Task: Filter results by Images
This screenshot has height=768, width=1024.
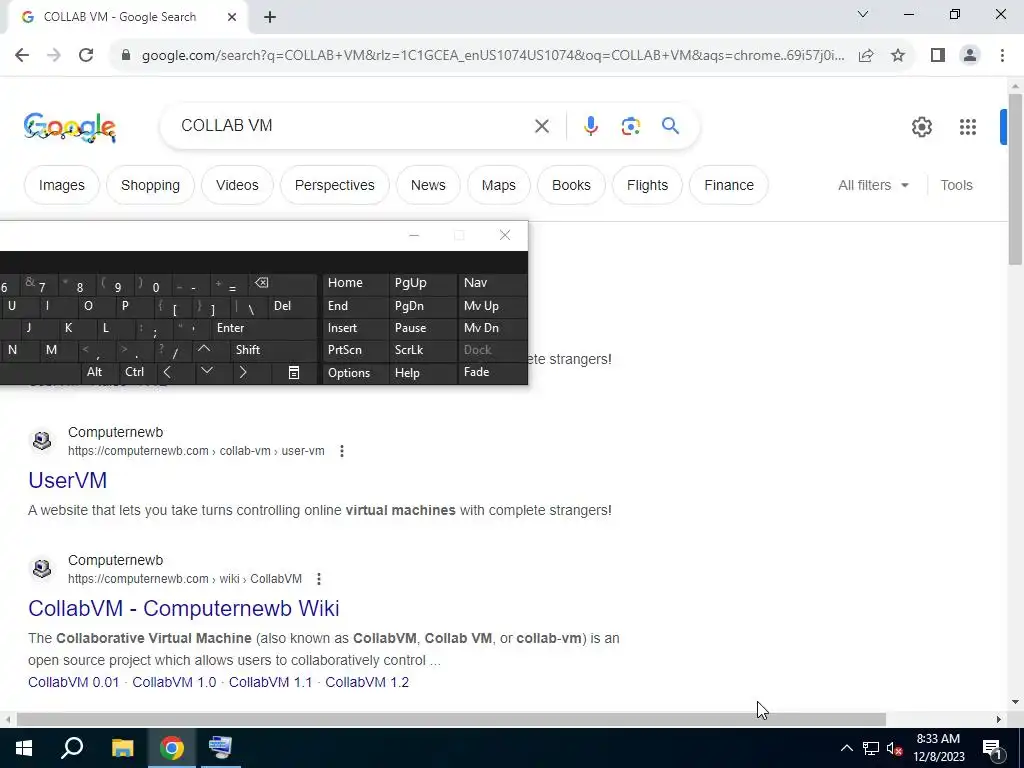Action: click(x=61, y=185)
